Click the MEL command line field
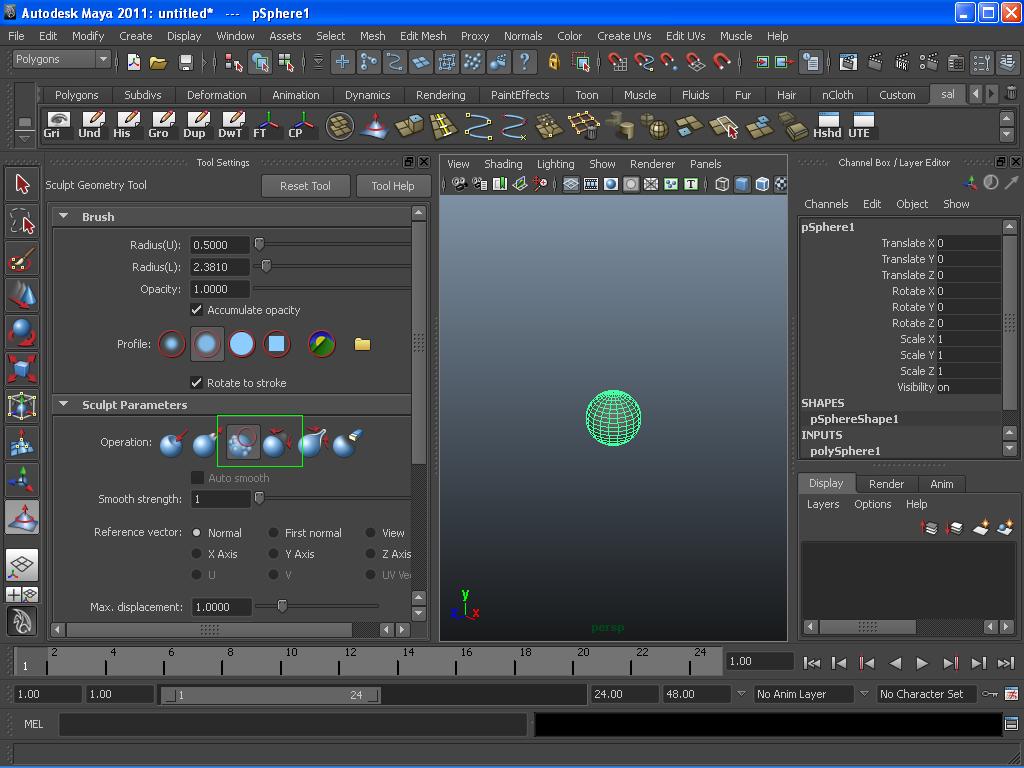Image resolution: width=1024 pixels, height=768 pixels. (293, 724)
